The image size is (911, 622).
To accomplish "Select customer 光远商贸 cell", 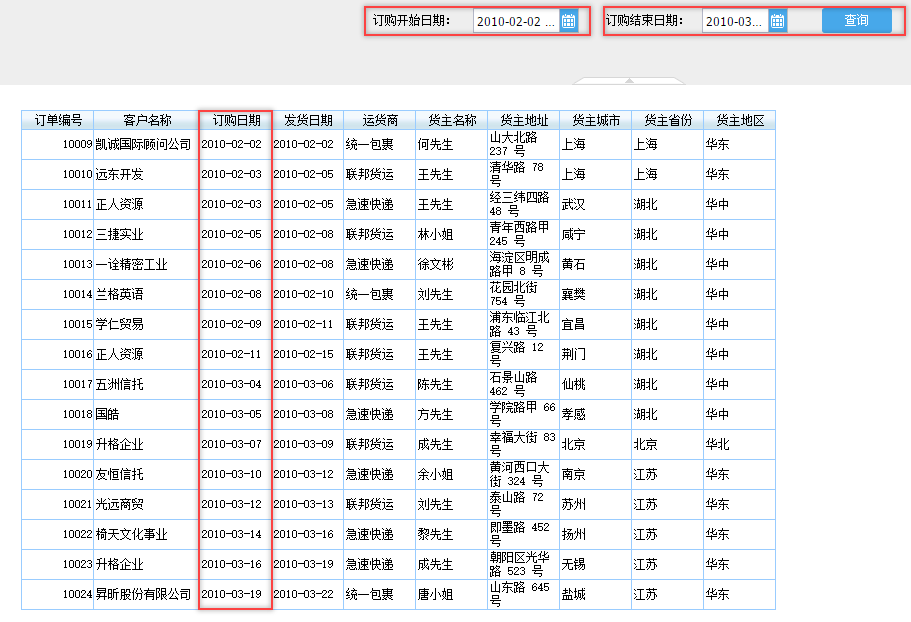I will pyautogui.click(x=146, y=504).
